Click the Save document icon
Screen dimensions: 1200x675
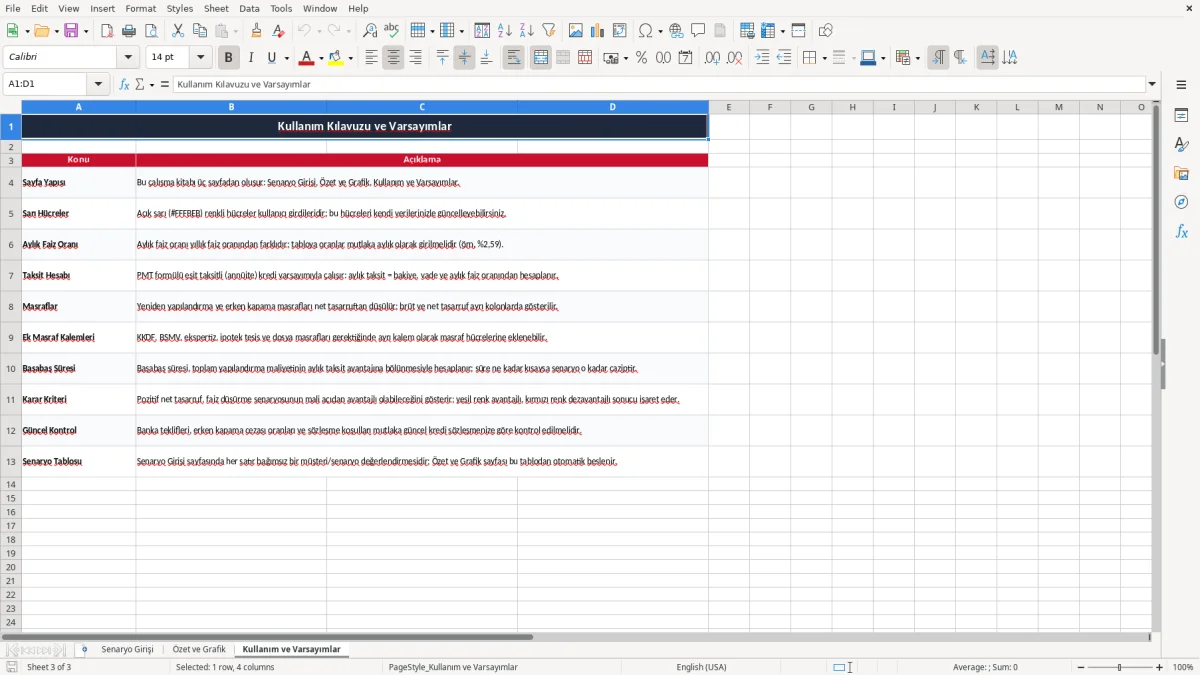[71, 31]
